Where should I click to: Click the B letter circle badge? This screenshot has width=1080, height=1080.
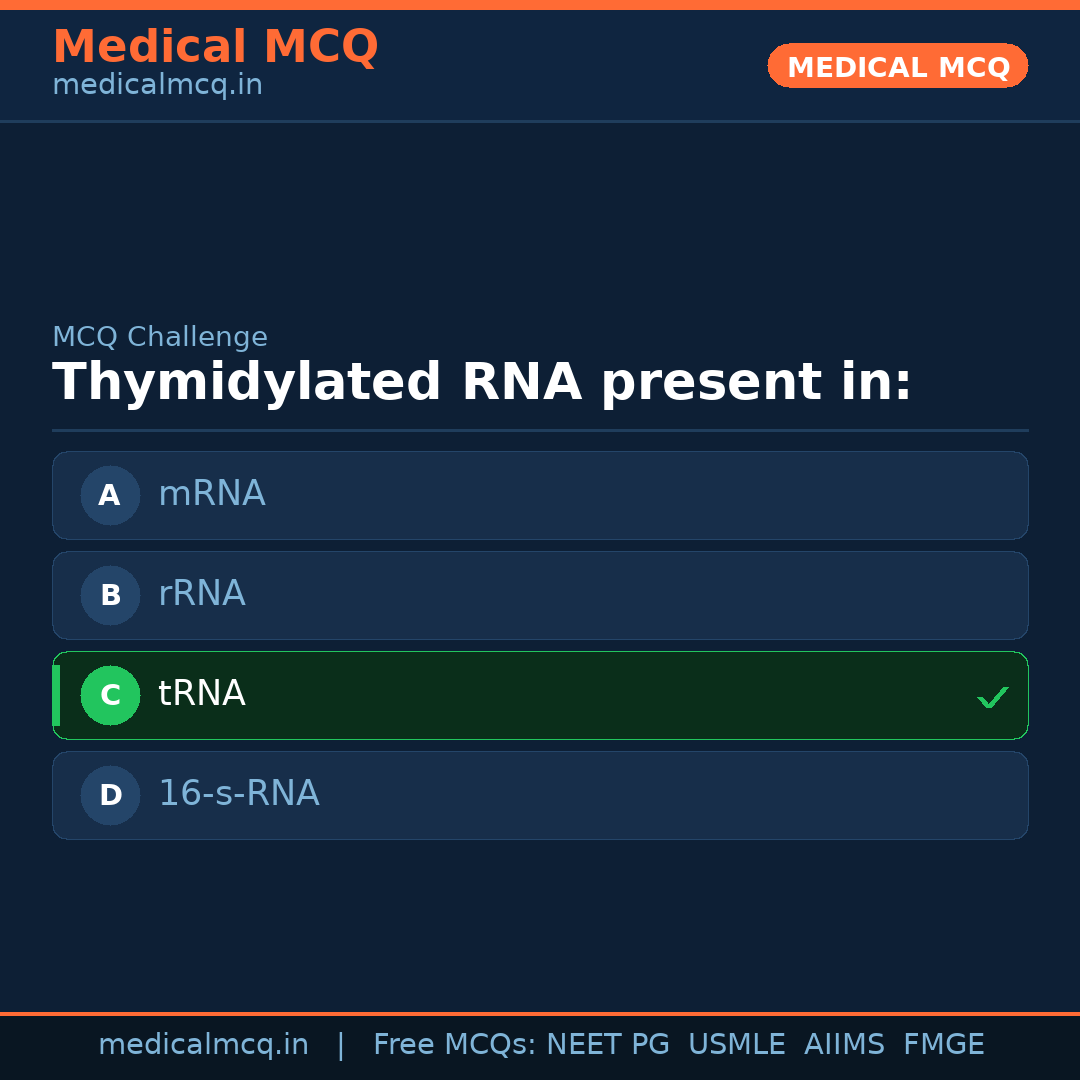point(110,595)
